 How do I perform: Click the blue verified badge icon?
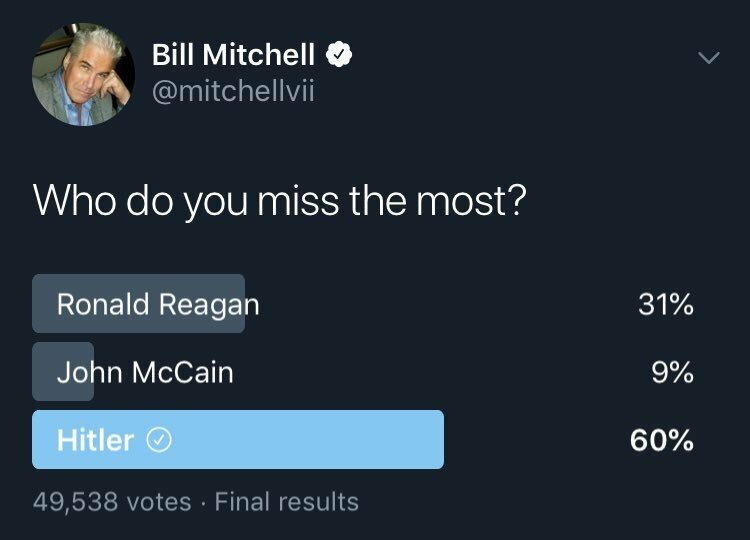point(340,56)
